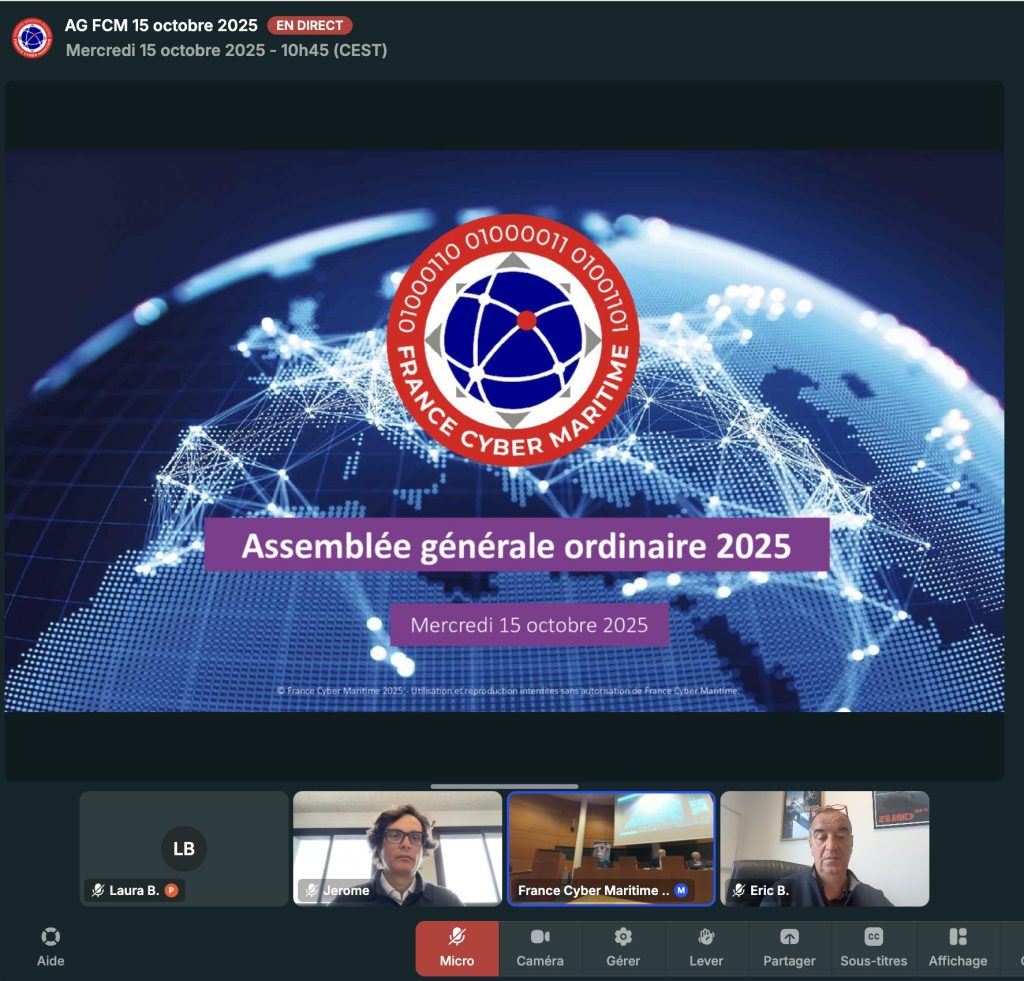The width and height of the screenshot is (1024, 981).
Task: Click the orange P badge next to Laura B.
Action: [x=171, y=890]
